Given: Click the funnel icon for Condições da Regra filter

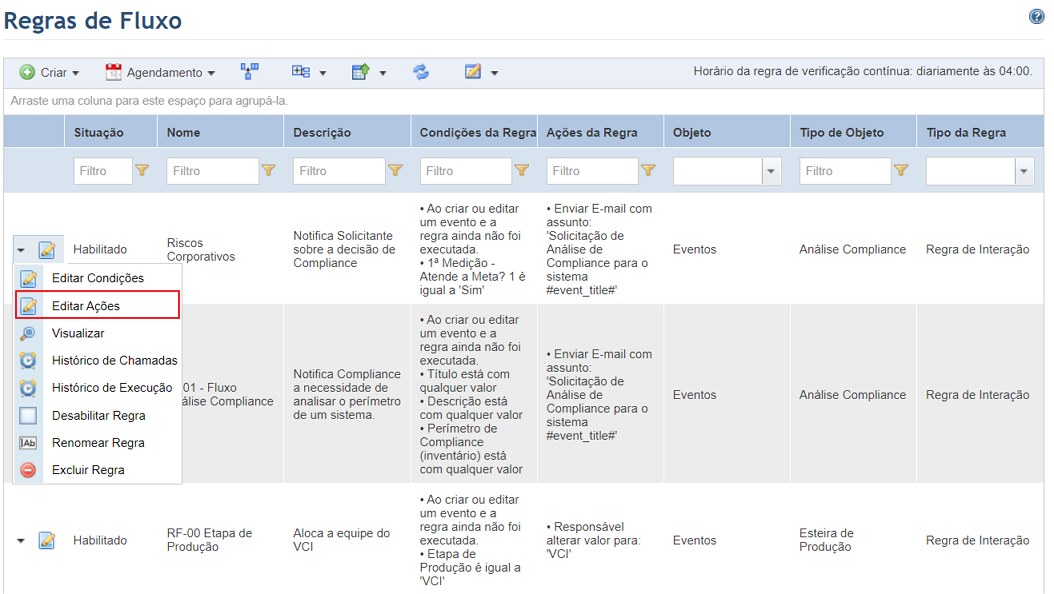Looking at the screenshot, I should 522,171.
